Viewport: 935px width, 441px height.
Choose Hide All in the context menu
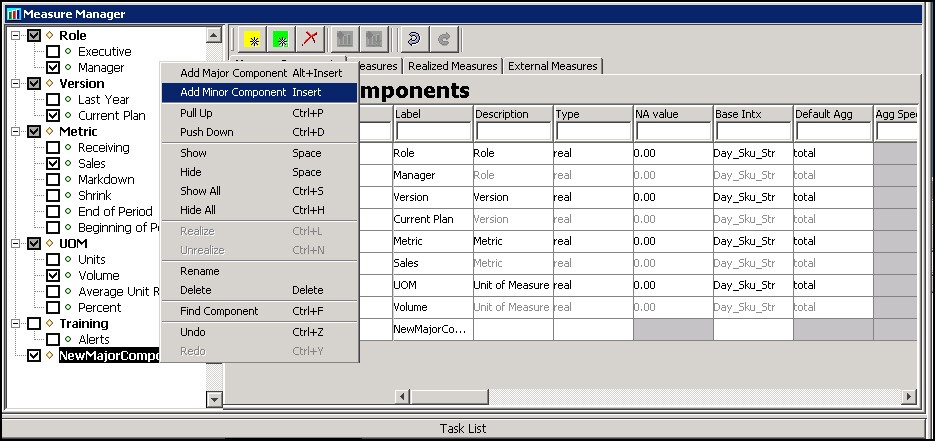(x=260, y=210)
